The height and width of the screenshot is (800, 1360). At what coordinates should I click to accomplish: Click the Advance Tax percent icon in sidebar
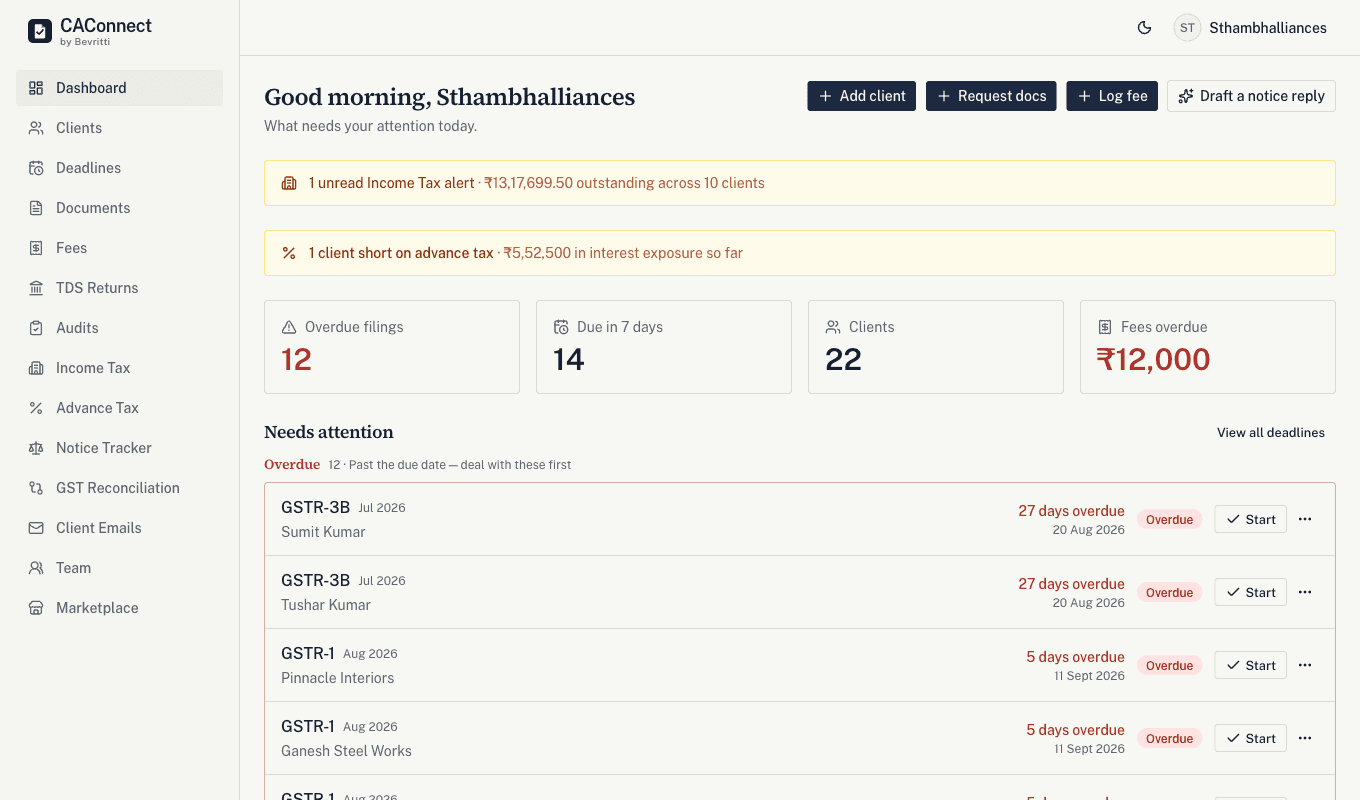(x=36, y=408)
